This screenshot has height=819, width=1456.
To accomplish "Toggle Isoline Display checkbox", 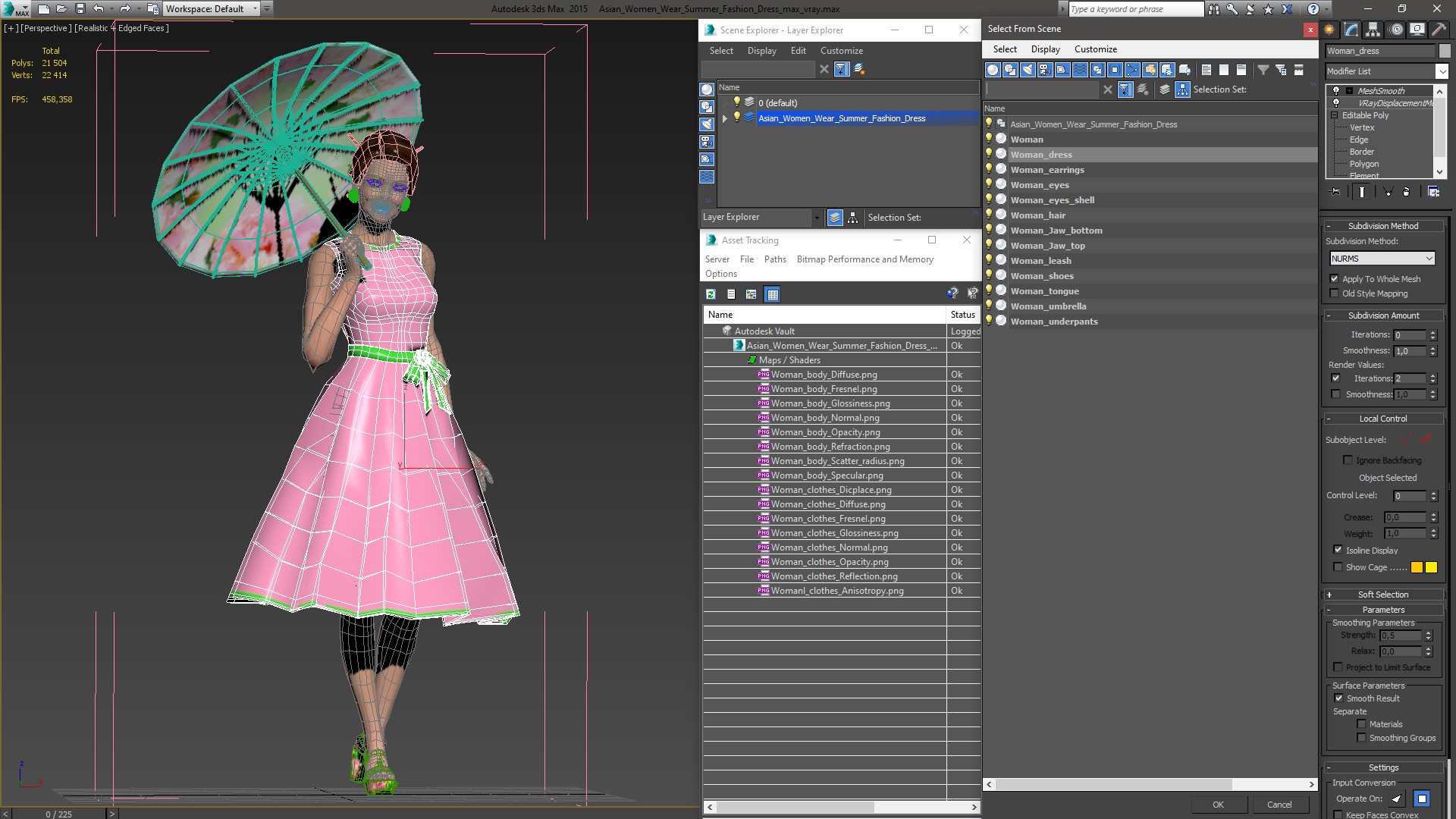I will (1338, 550).
